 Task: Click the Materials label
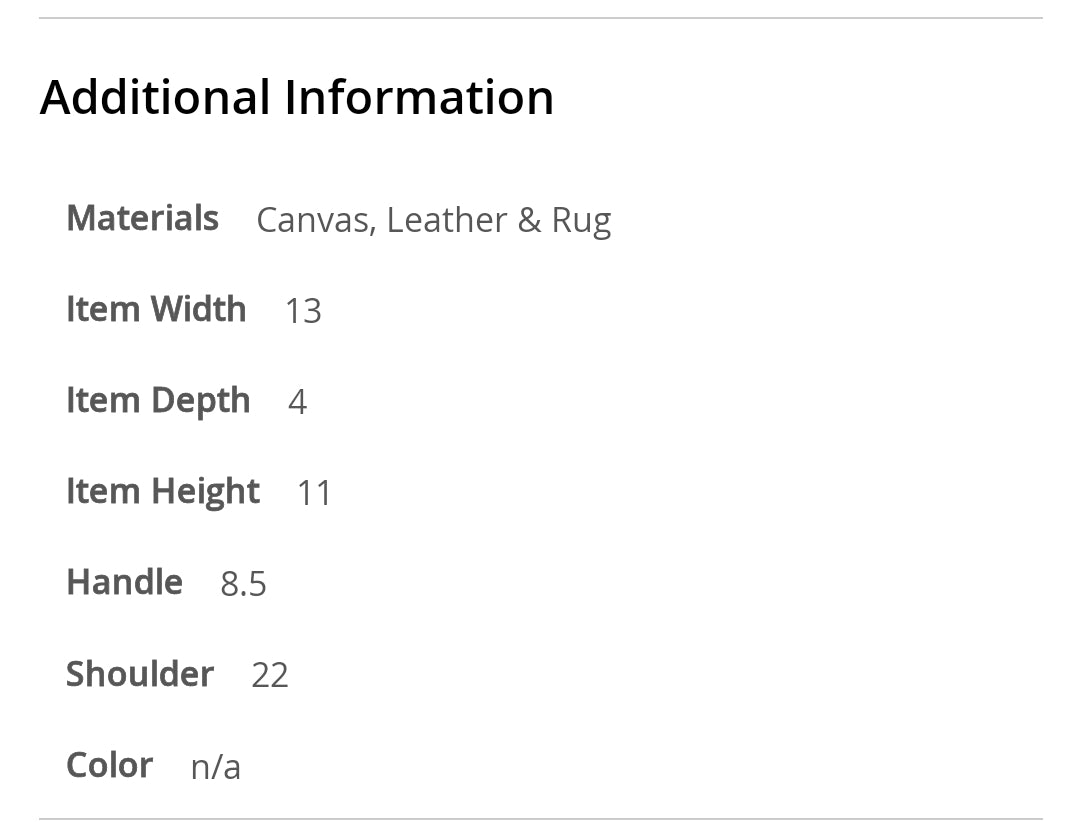point(142,218)
